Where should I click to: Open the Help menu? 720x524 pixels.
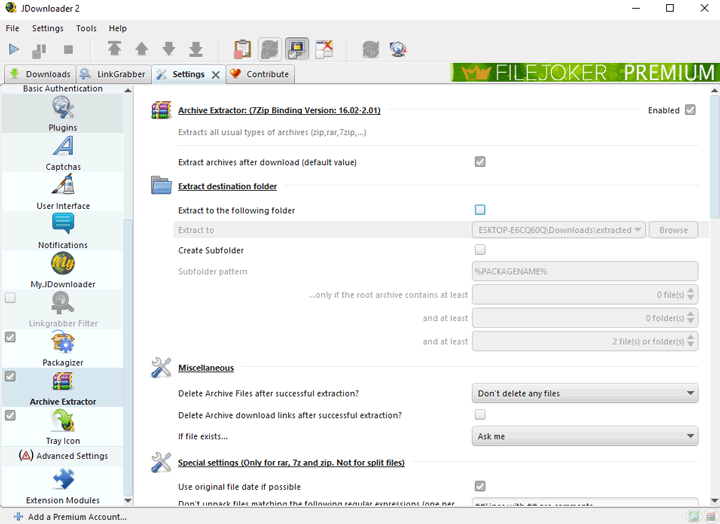coord(118,28)
